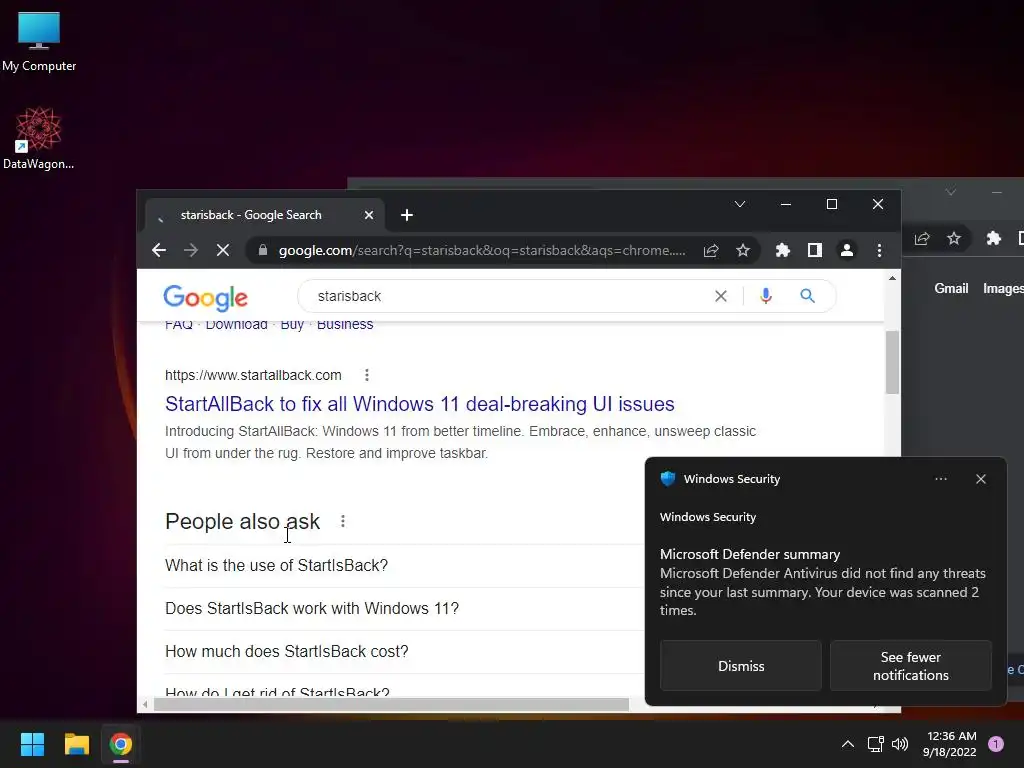Open tab search chevron in background Chrome window
This screenshot has width=1024, height=768.
pos(951,192)
